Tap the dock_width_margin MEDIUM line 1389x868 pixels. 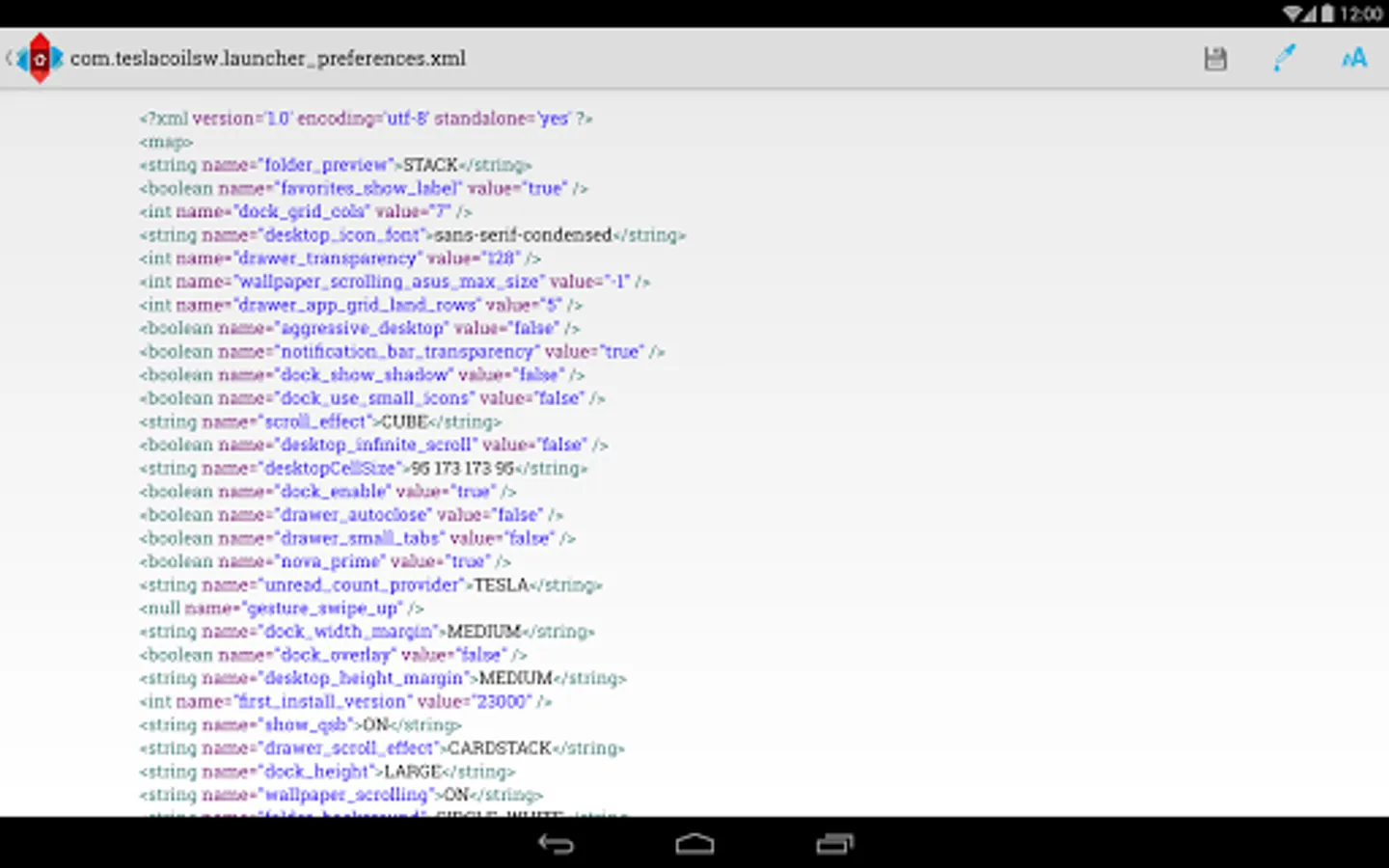point(367,632)
